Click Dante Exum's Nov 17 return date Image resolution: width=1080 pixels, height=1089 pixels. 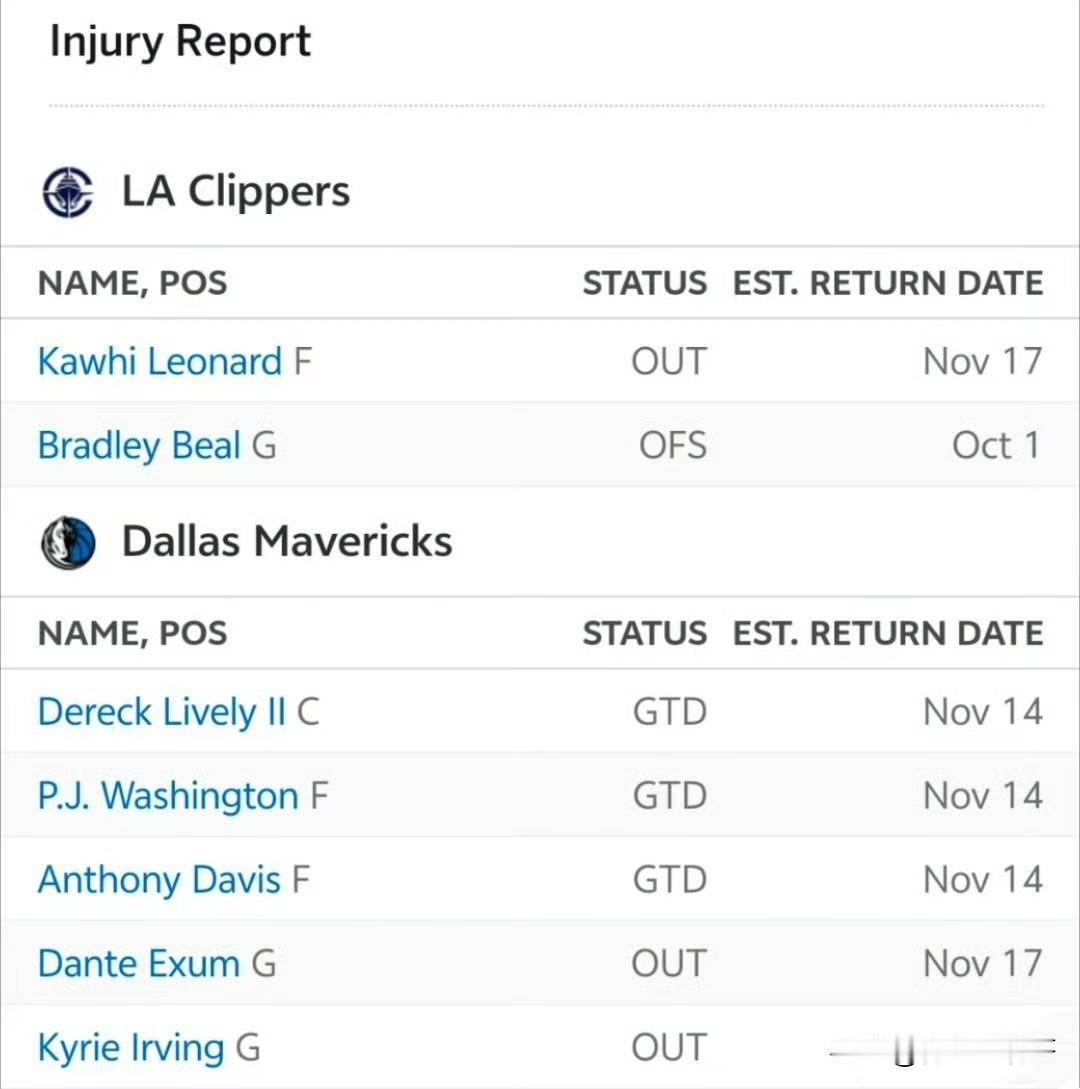coord(982,964)
